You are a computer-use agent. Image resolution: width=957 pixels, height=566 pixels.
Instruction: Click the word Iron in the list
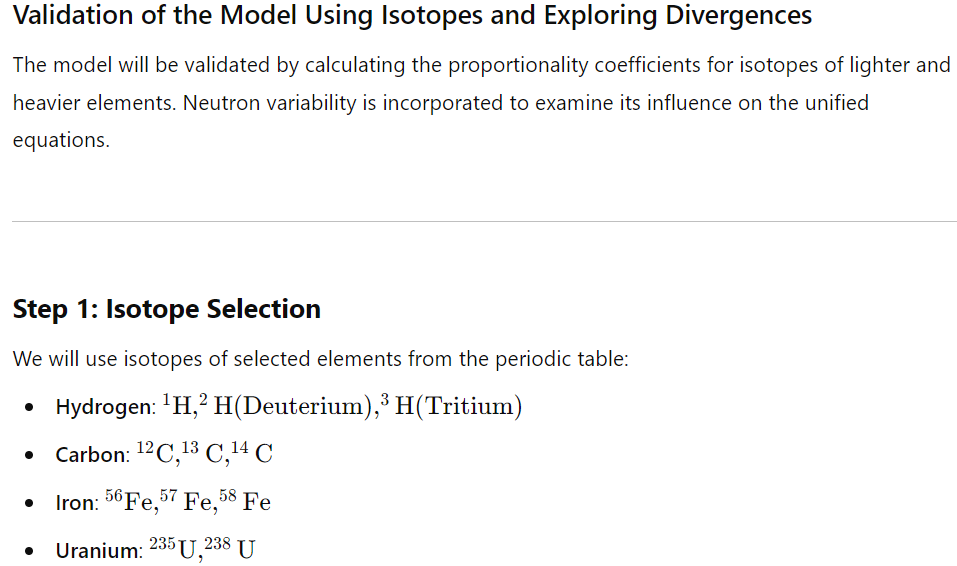(x=76, y=503)
